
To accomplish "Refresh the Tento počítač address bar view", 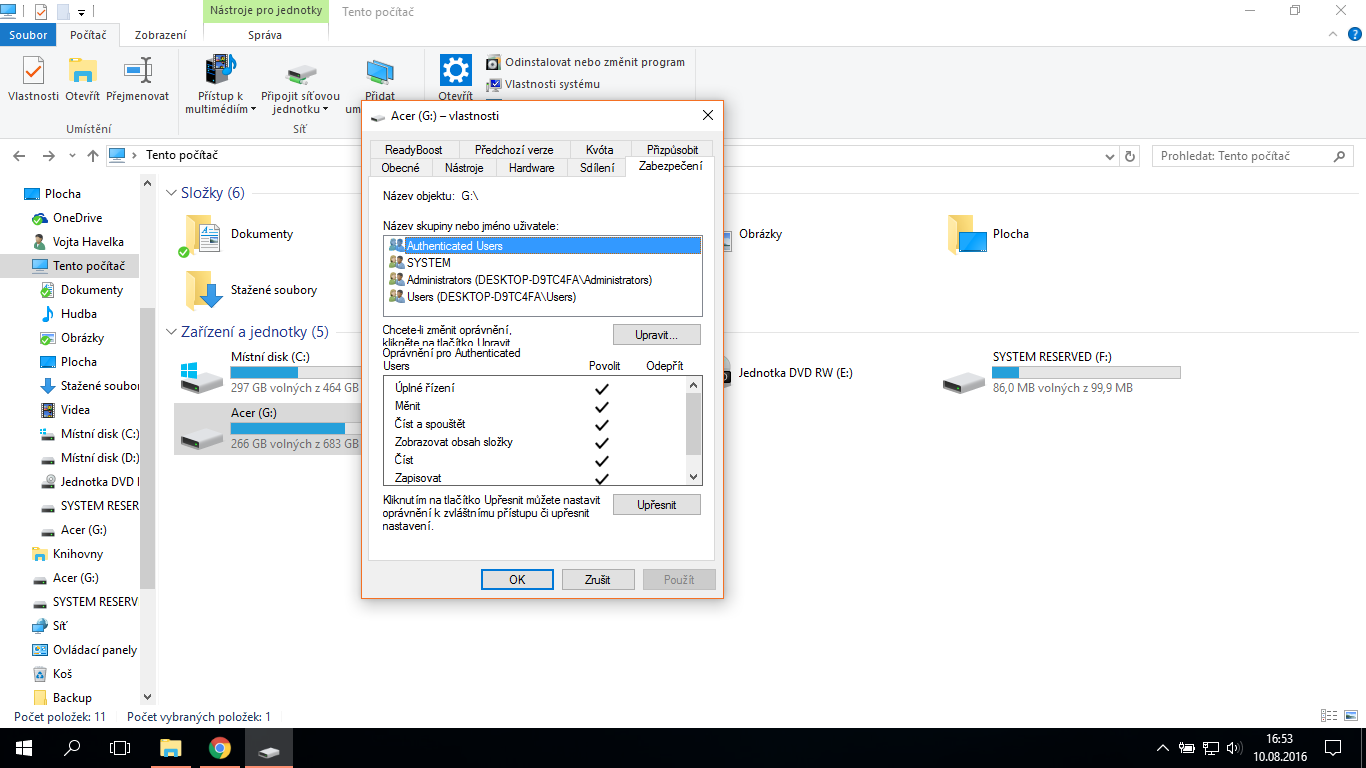I will tap(1131, 156).
